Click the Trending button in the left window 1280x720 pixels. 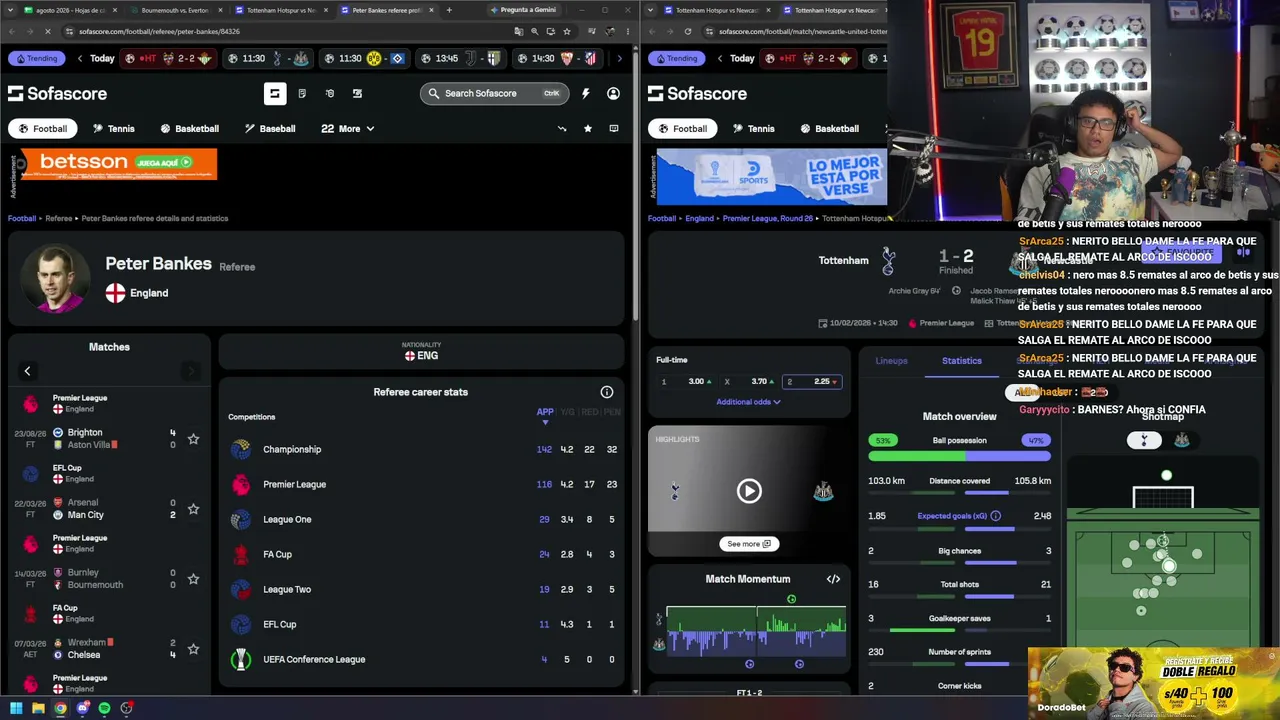[36, 58]
